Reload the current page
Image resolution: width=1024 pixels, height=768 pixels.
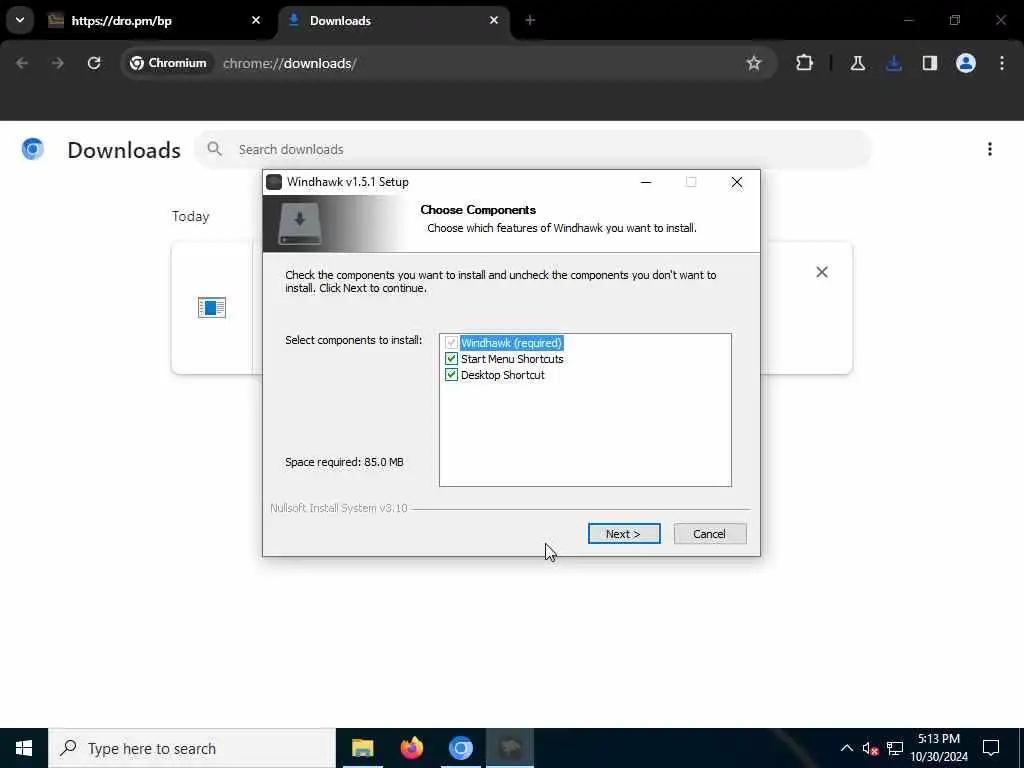[94, 63]
